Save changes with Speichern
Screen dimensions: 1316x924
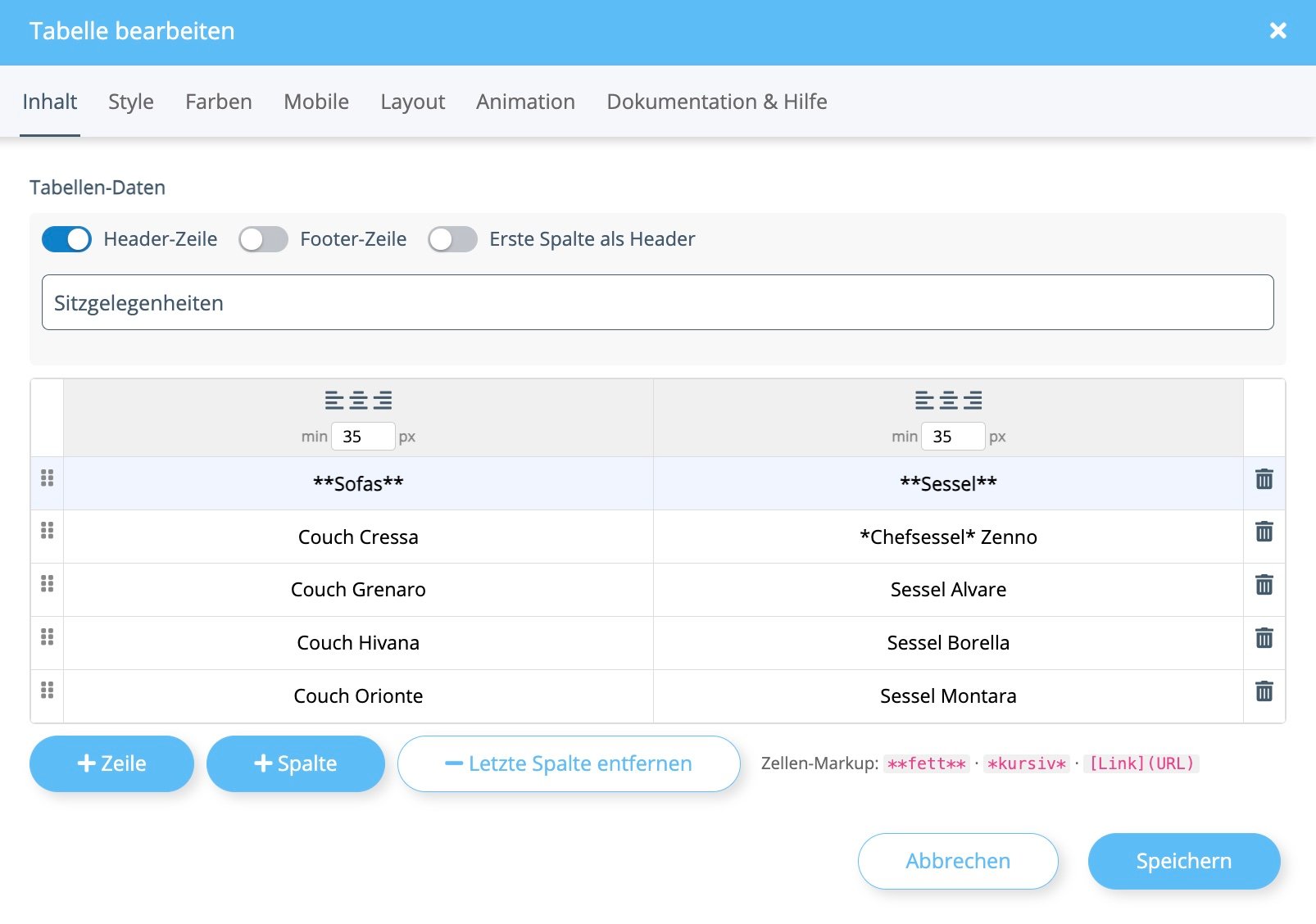[1184, 861]
